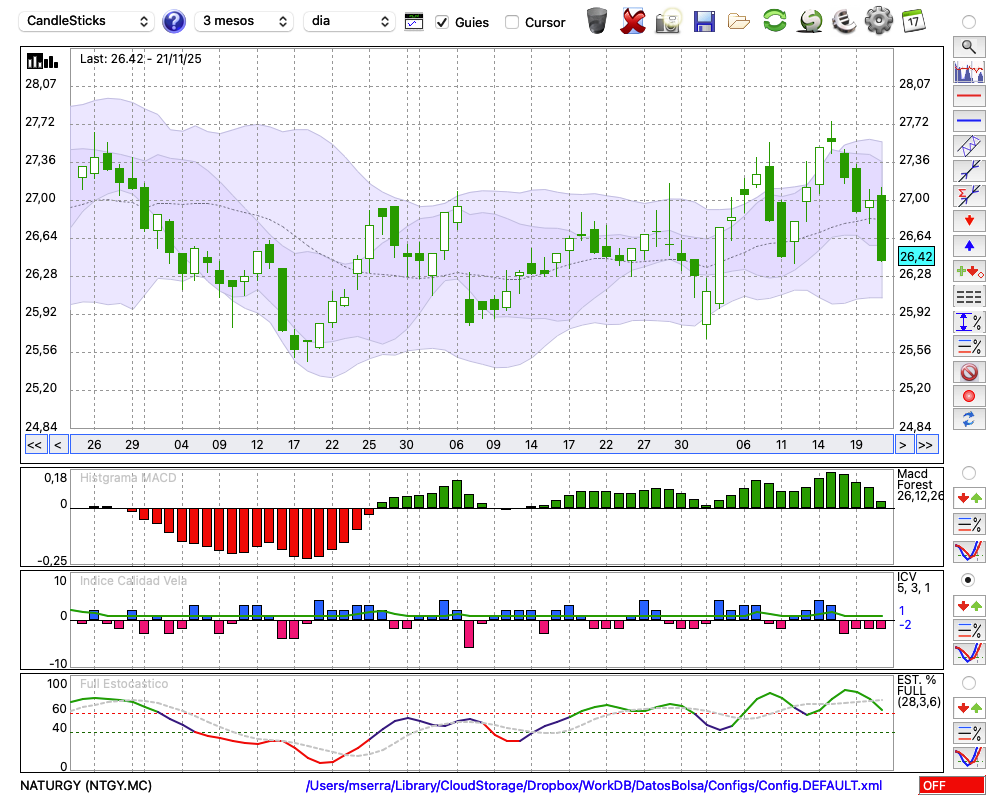Click the red down arrow marker tool
Screen dimensions: 1000x800
click(968, 220)
